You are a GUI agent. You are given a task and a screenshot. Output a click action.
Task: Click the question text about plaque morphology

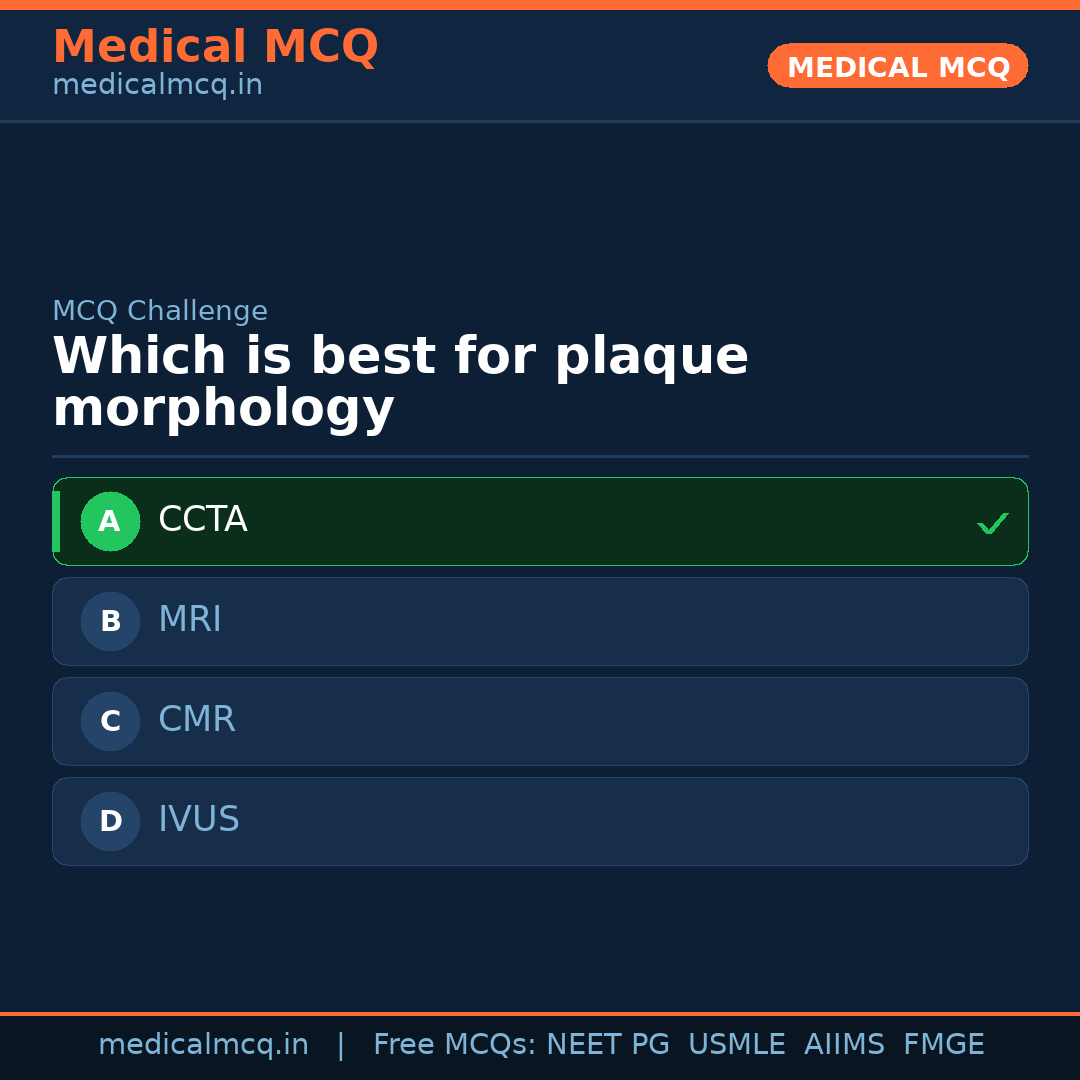pos(400,380)
